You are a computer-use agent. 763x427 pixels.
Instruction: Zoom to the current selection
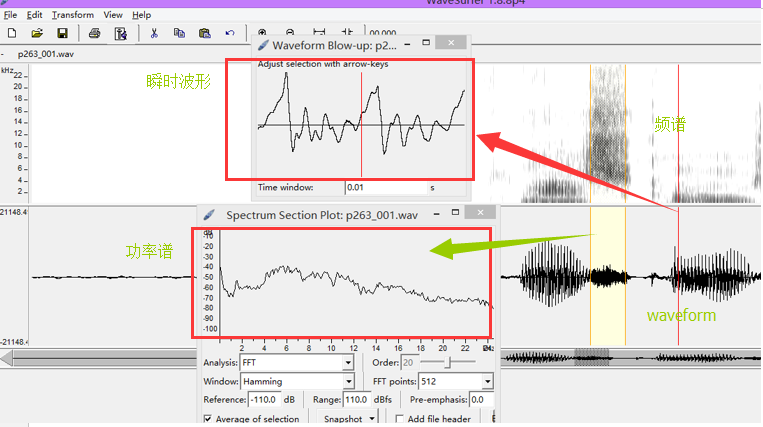coord(347,33)
